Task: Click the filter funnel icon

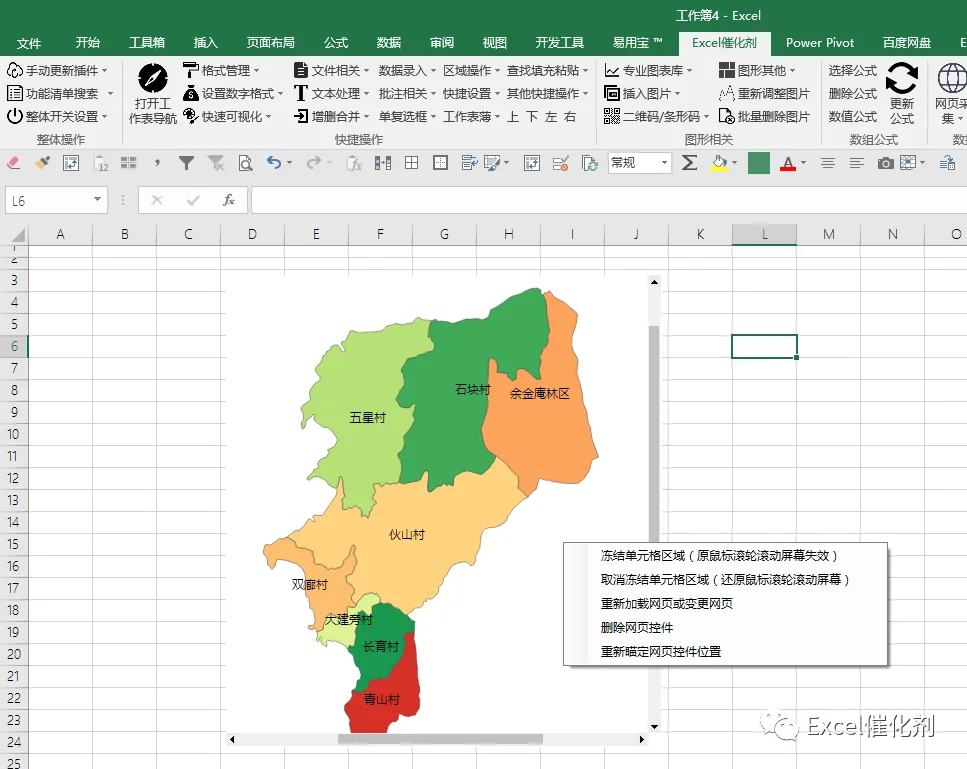Action: (186, 163)
